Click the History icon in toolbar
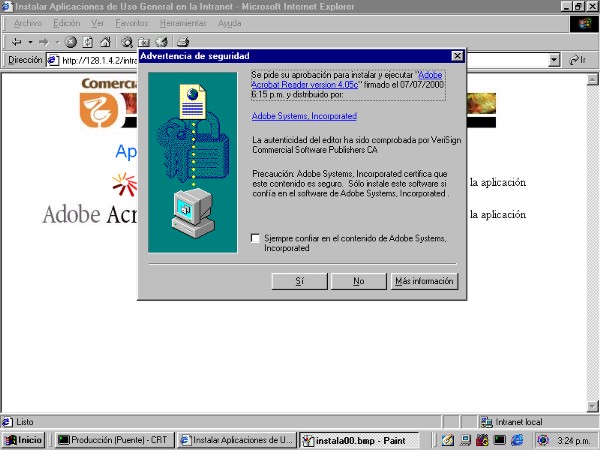This screenshot has width=600, height=450. coord(160,42)
